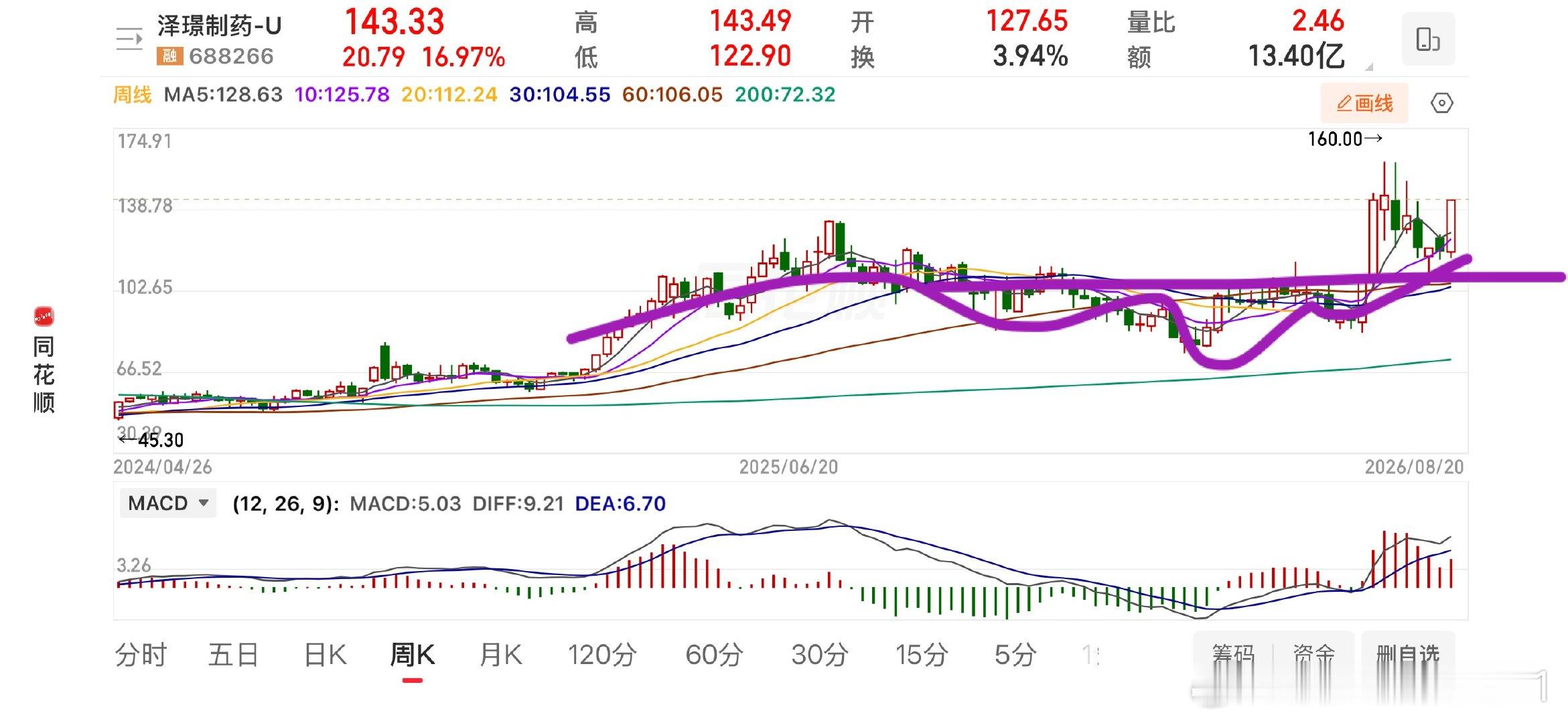Open chart settings hexagon icon
Image resolution: width=1568 pixels, height=723 pixels.
(1441, 103)
